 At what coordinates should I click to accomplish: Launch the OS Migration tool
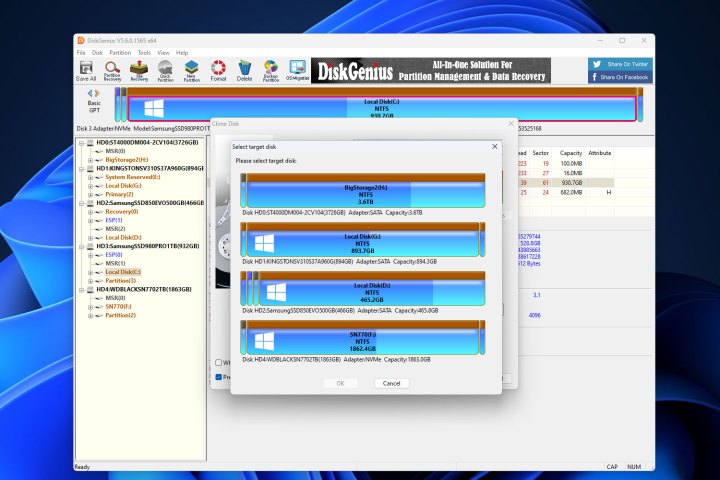coord(297,70)
